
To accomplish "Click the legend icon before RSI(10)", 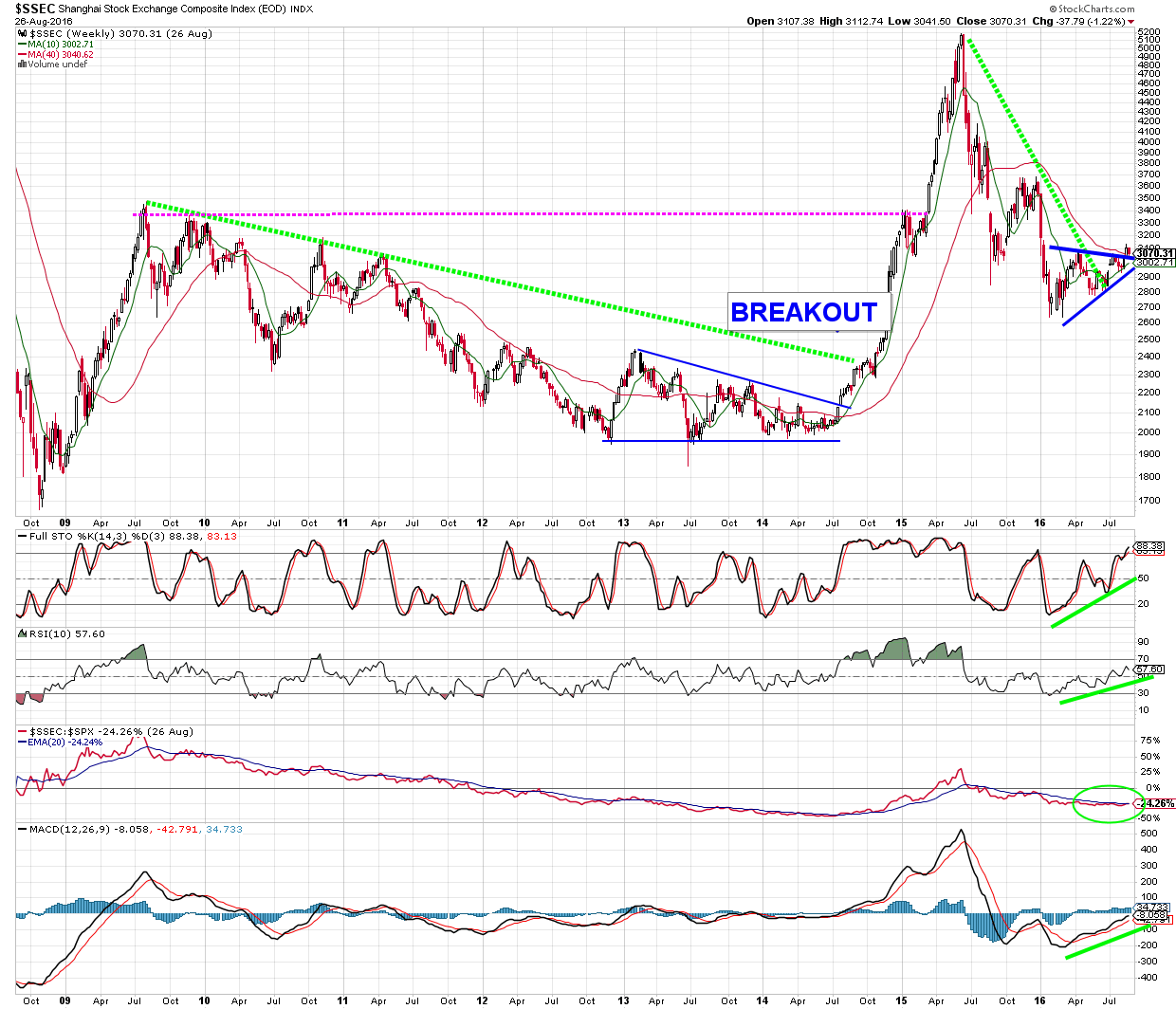I will (23, 633).
